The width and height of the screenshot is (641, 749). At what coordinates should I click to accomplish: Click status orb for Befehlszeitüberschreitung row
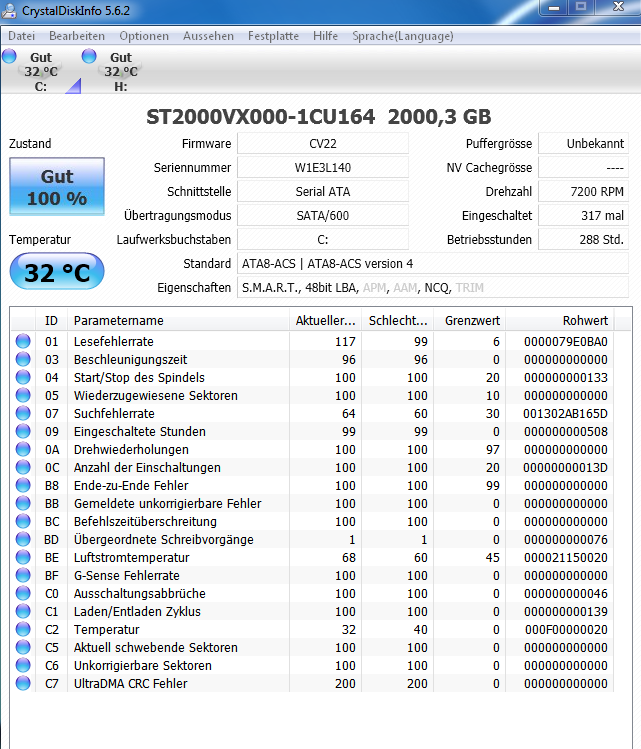[x=23, y=521]
